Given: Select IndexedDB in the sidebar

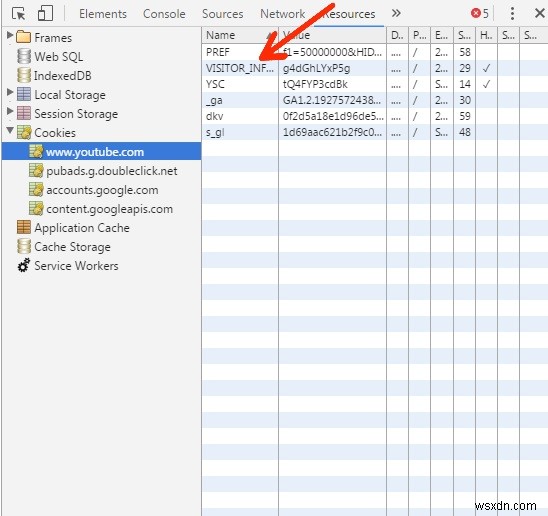Looking at the screenshot, I should point(63,76).
